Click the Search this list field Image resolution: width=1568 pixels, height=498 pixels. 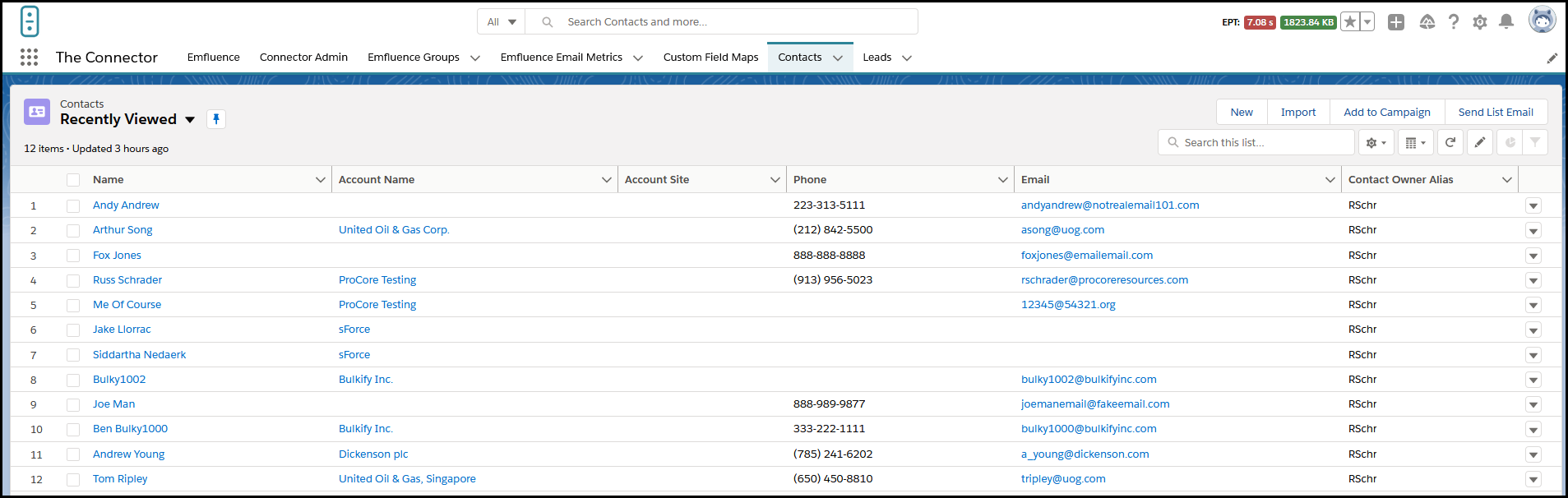tap(1256, 142)
